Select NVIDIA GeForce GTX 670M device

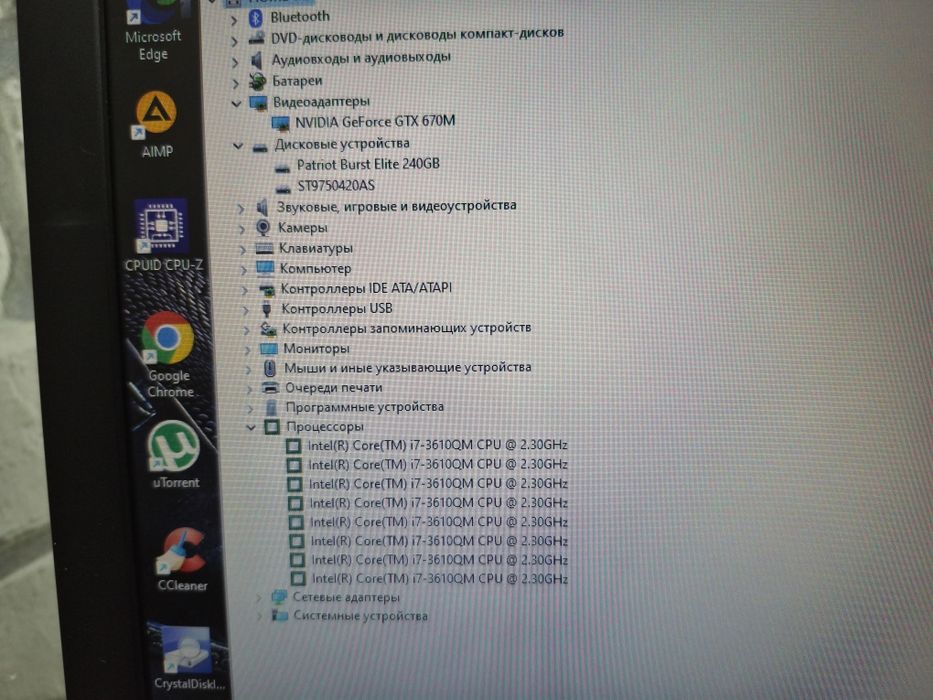click(375, 122)
